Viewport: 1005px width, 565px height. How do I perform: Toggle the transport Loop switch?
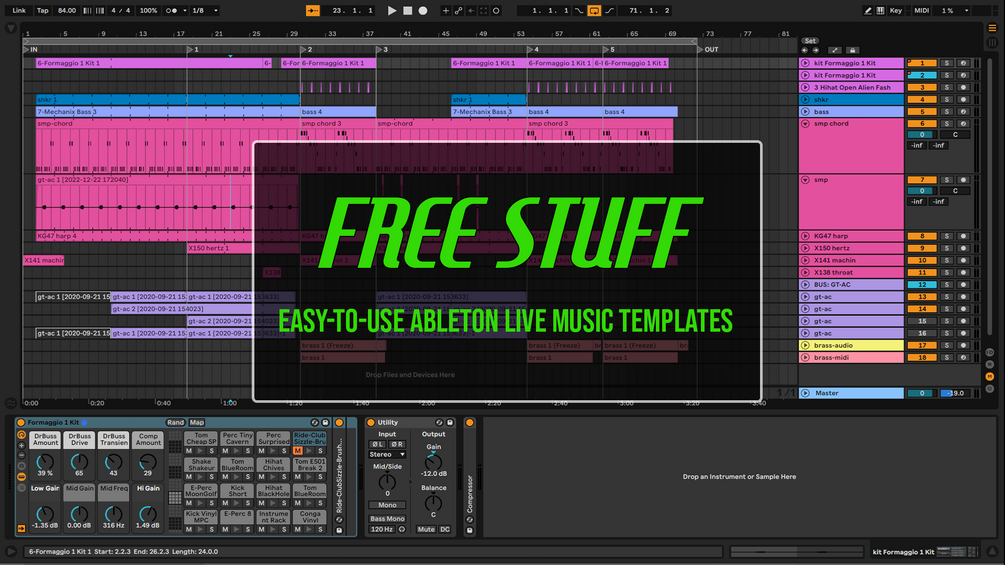594,10
